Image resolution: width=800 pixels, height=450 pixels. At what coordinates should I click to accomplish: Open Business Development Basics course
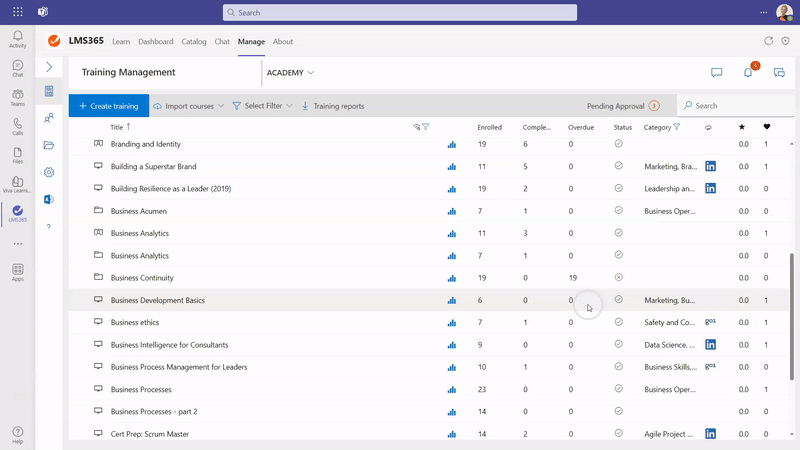158,300
